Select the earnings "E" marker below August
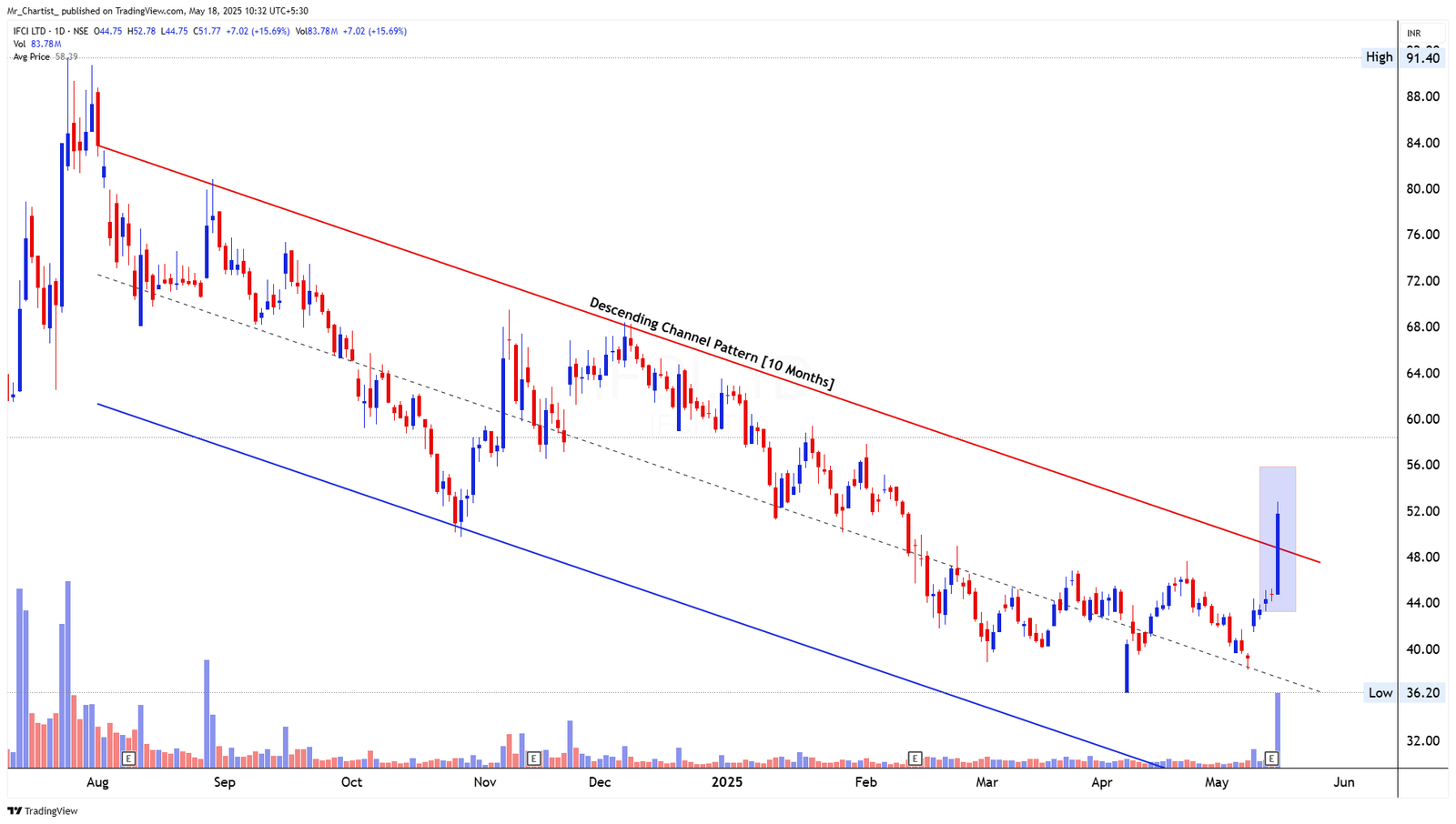This screenshot has height=824, width=1456. click(129, 758)
